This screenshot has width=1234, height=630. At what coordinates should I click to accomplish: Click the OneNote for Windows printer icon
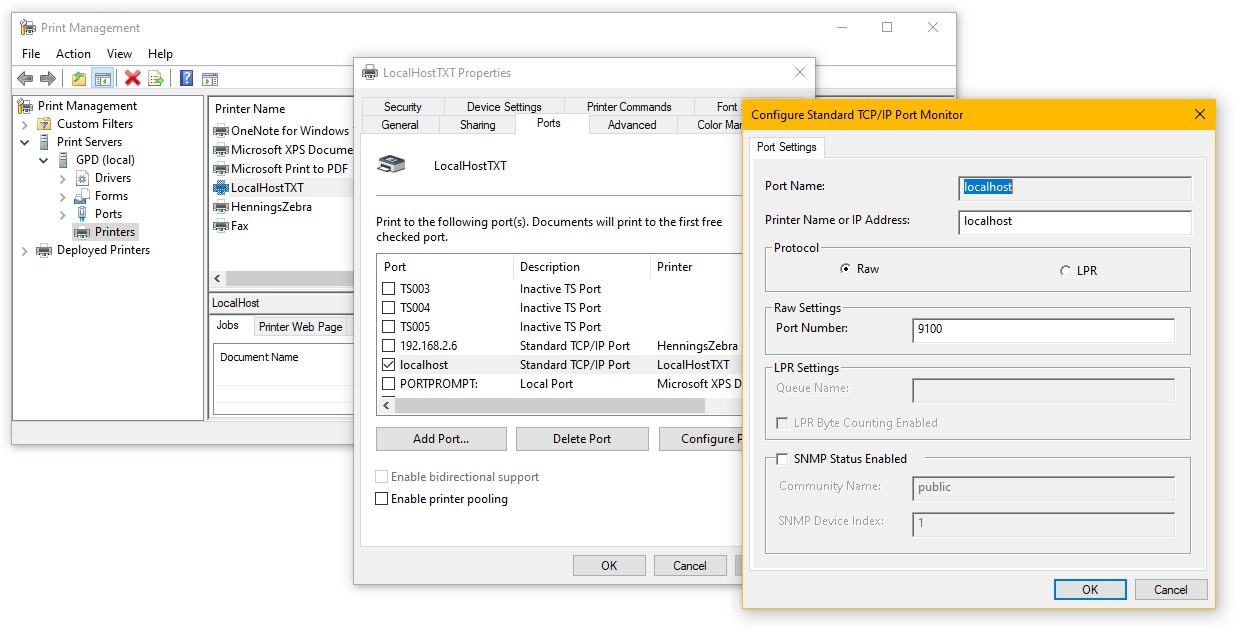point(221,131)
